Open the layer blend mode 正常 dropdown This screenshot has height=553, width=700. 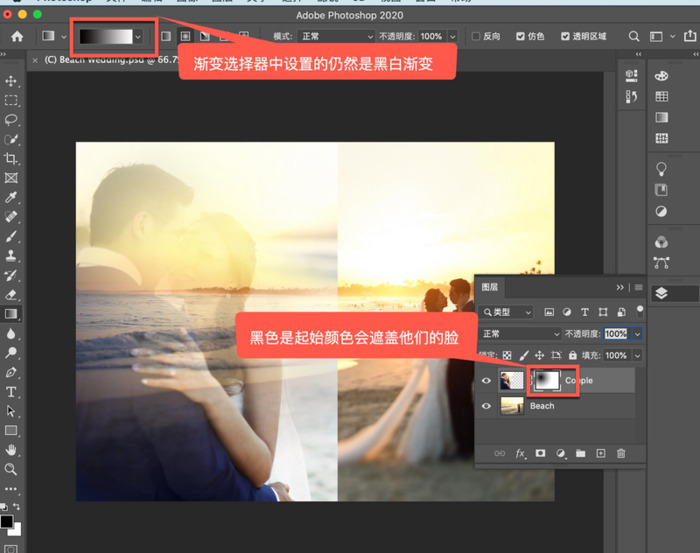520,334
